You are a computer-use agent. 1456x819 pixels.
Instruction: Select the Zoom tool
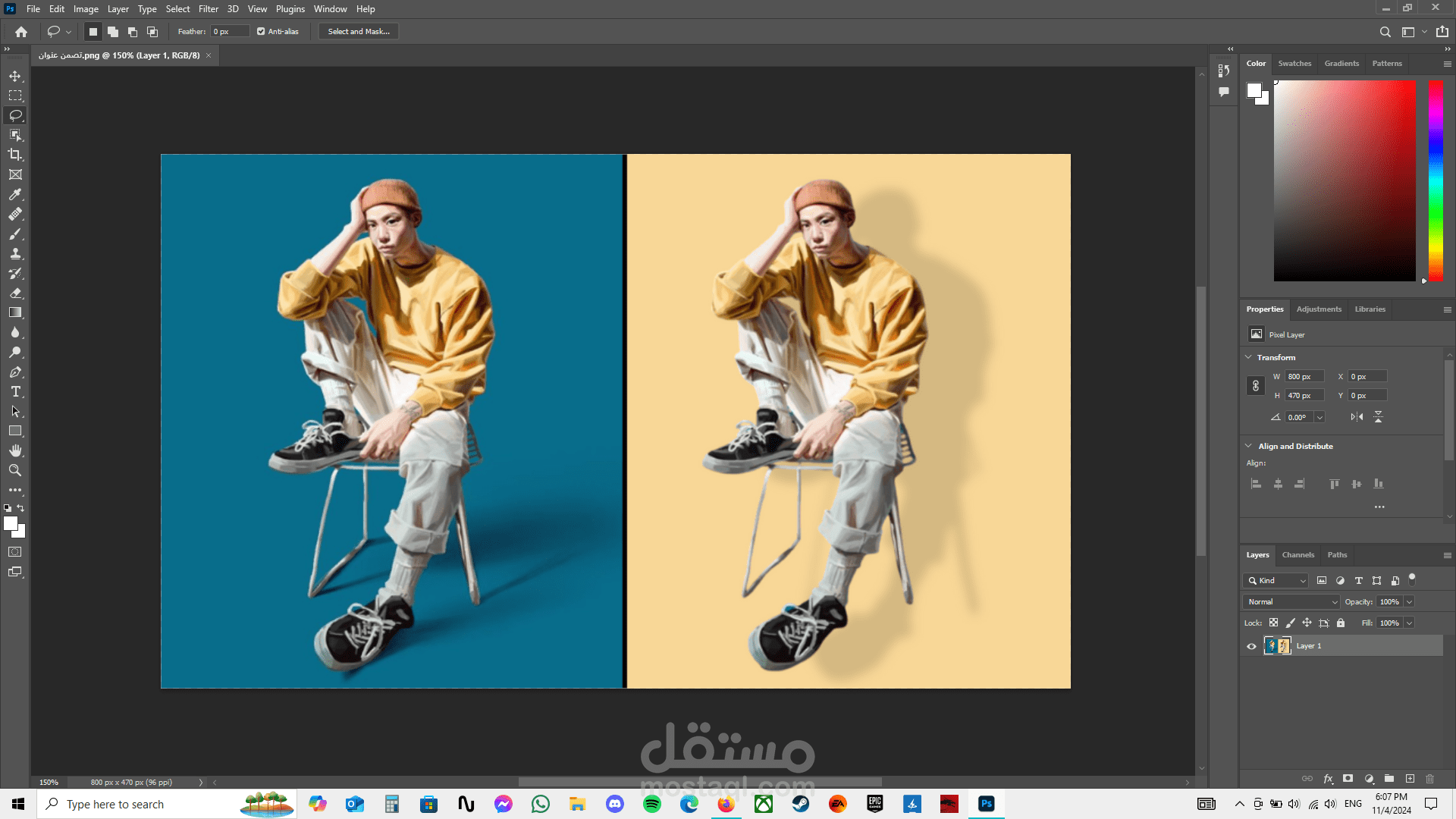[15, 471]
